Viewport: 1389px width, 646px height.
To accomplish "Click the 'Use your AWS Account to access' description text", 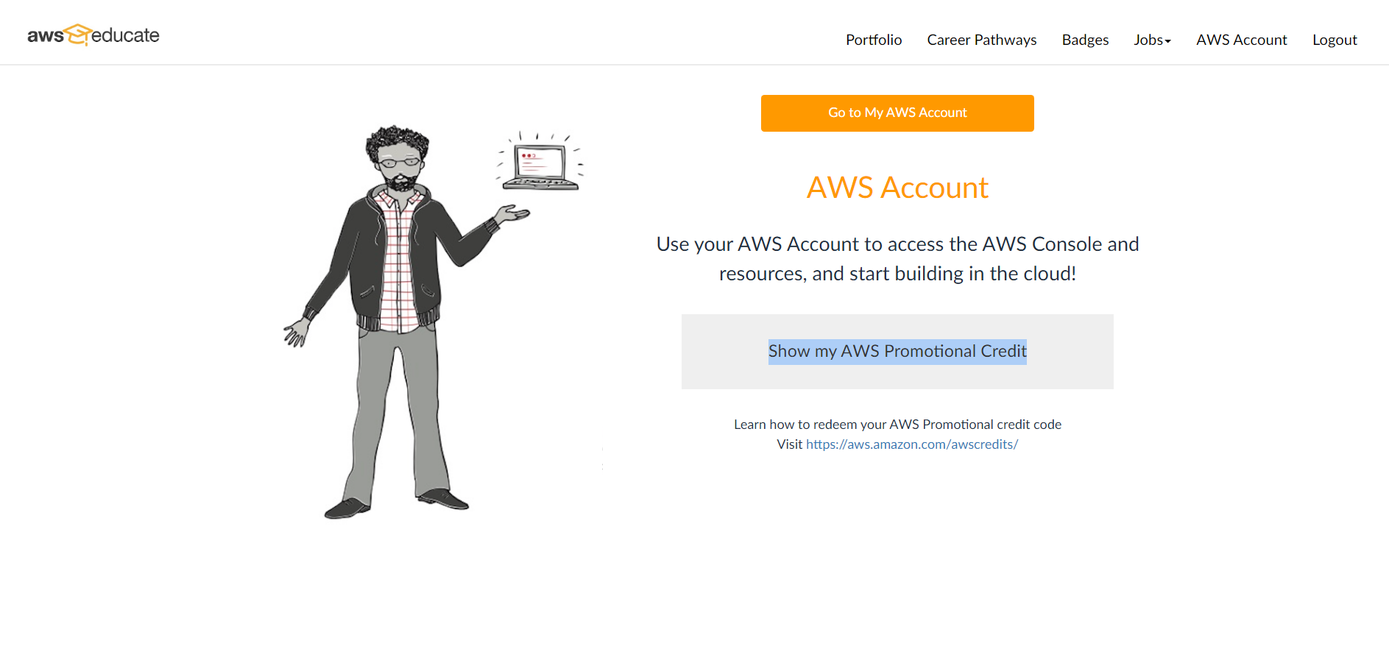I will pos(897,258).
